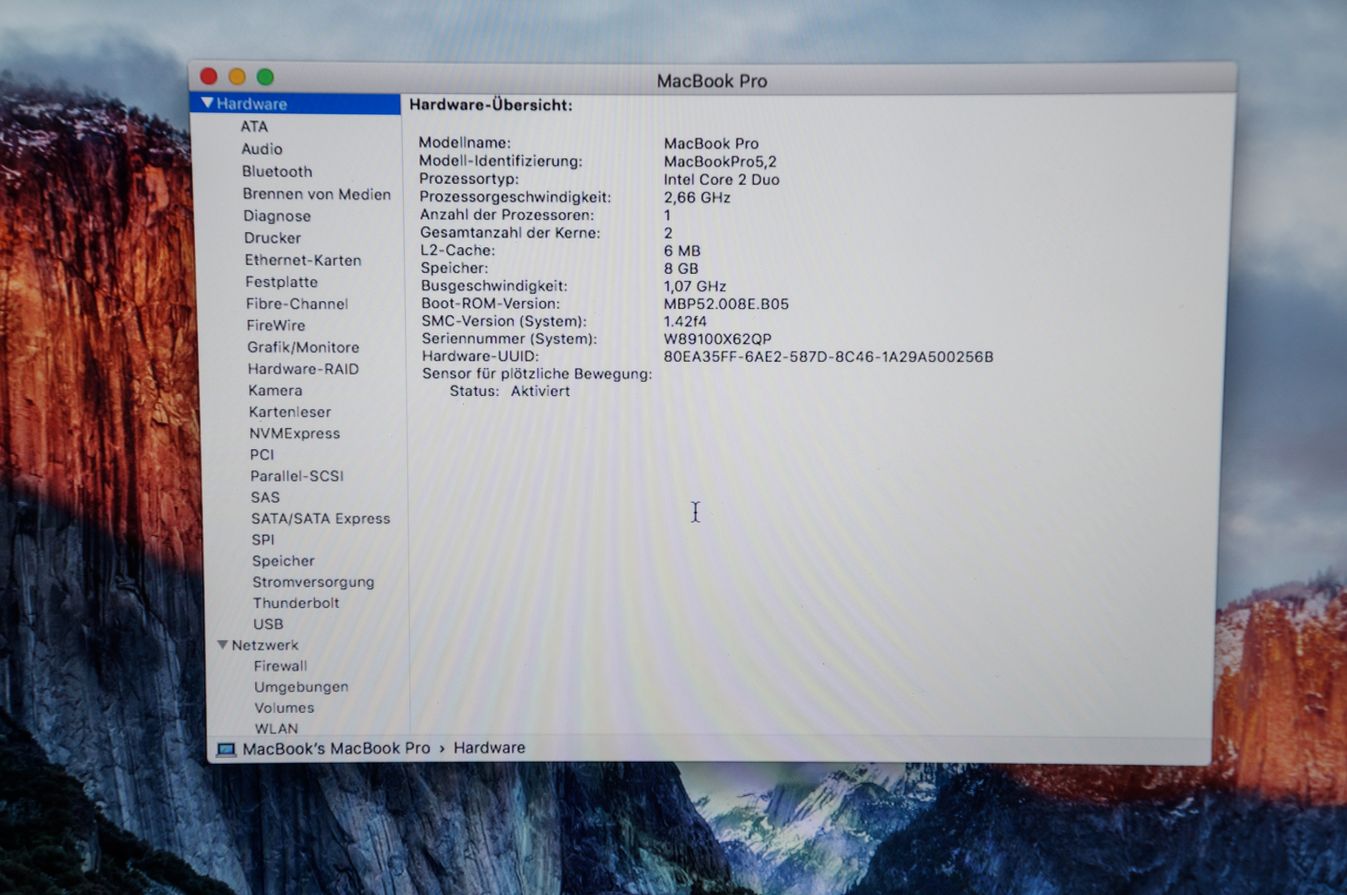This screenshot has height=895, width=1347.
Task: Zoom window with green button
Action: [265, 77]
